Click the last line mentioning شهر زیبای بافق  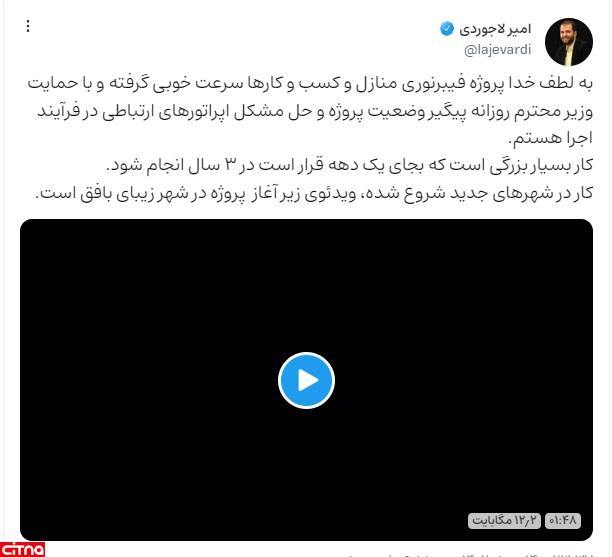314,193
